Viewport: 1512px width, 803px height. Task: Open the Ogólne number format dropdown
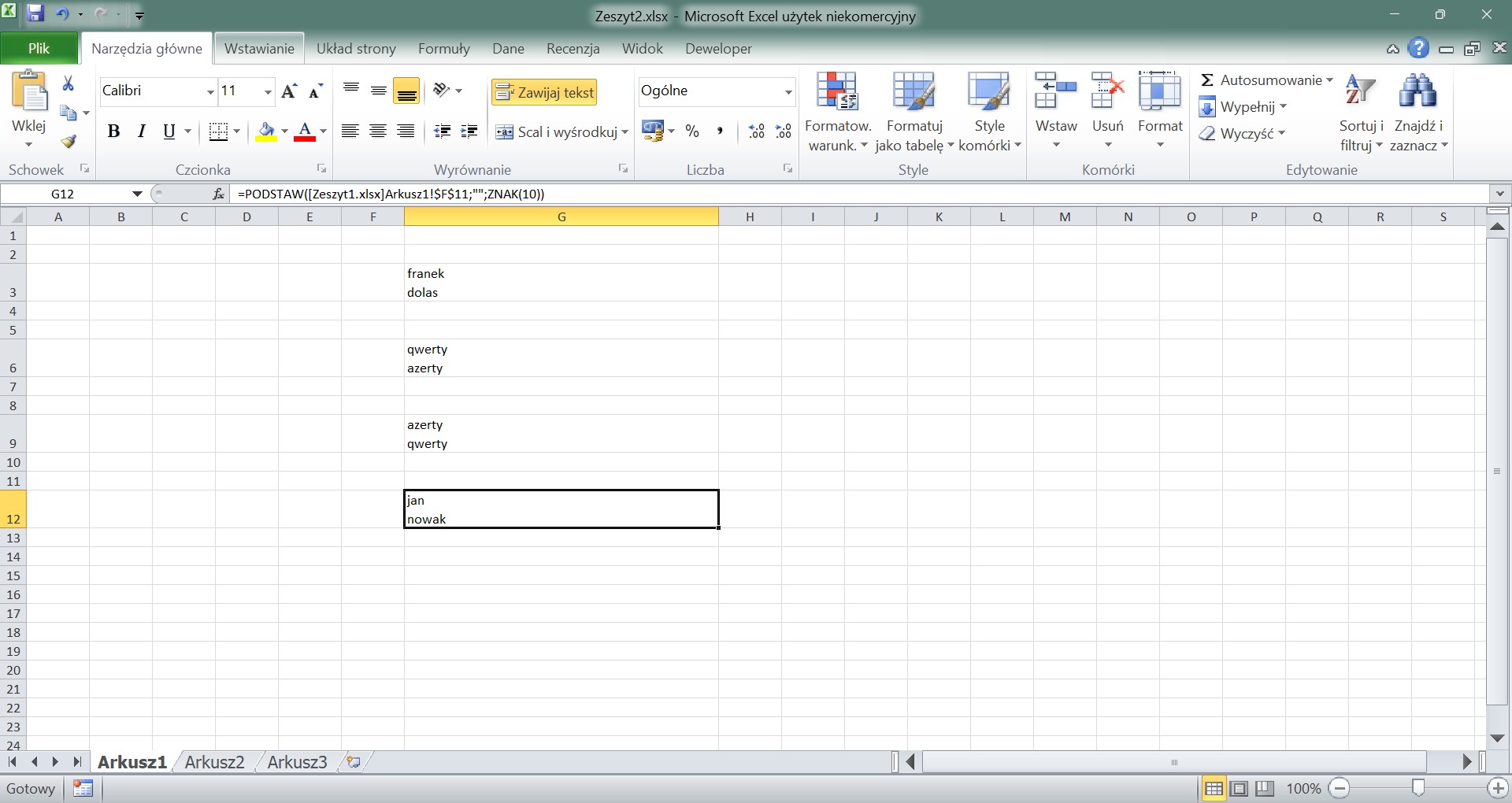click(x=787, y=92)
